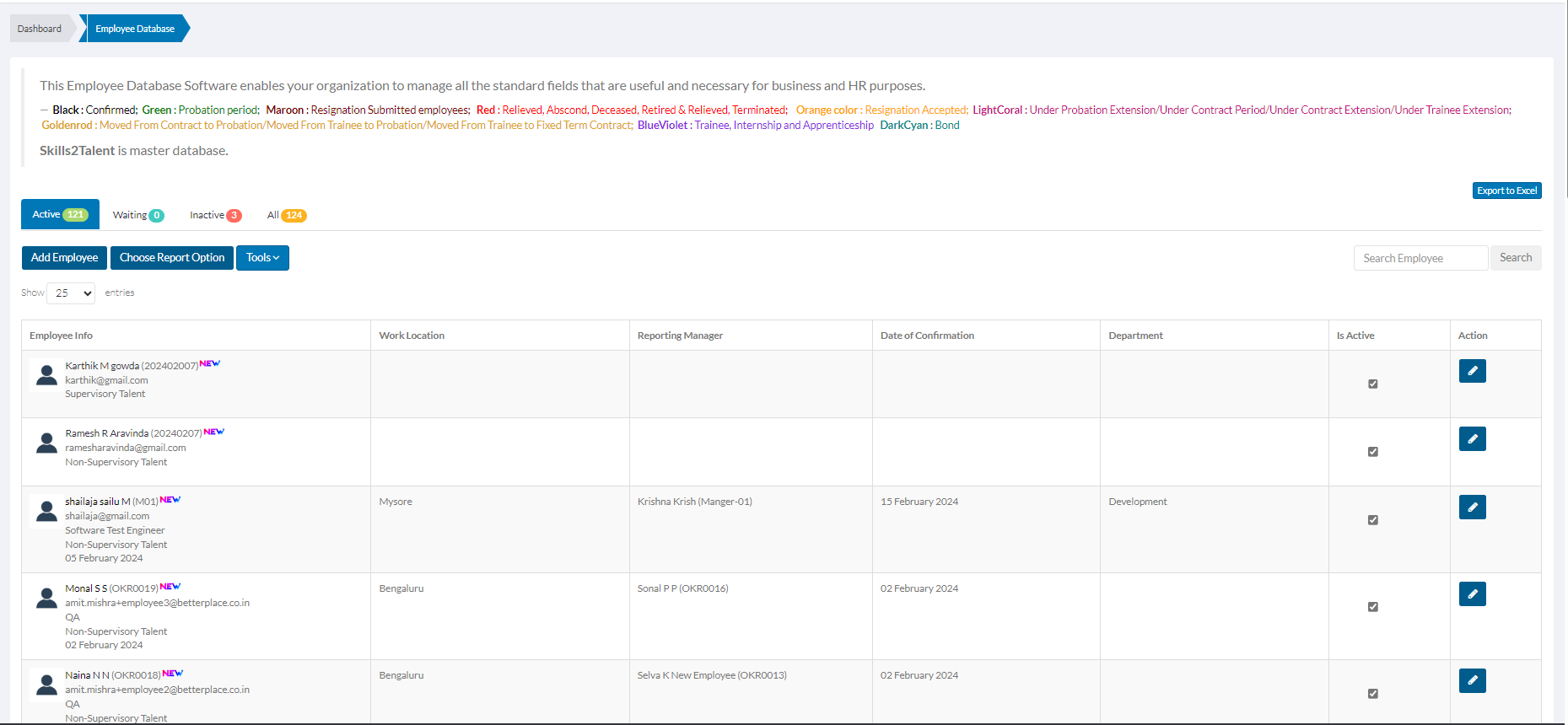Open employee name shailaja sailu M (M01)
This screenshot has width=1568, height=725.
(x=112, y=502)
